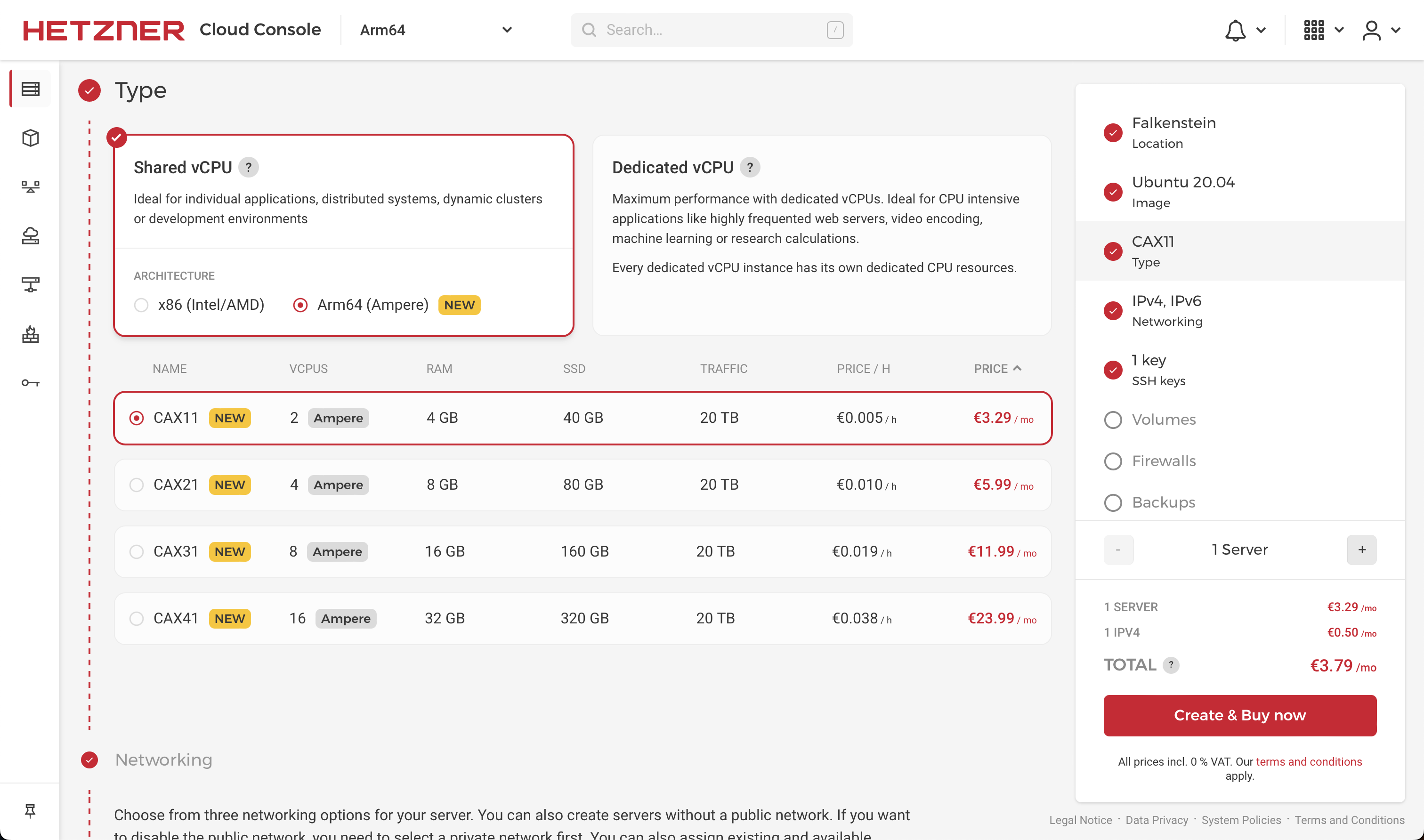Jump to Firewalls step in summary

1163,461
